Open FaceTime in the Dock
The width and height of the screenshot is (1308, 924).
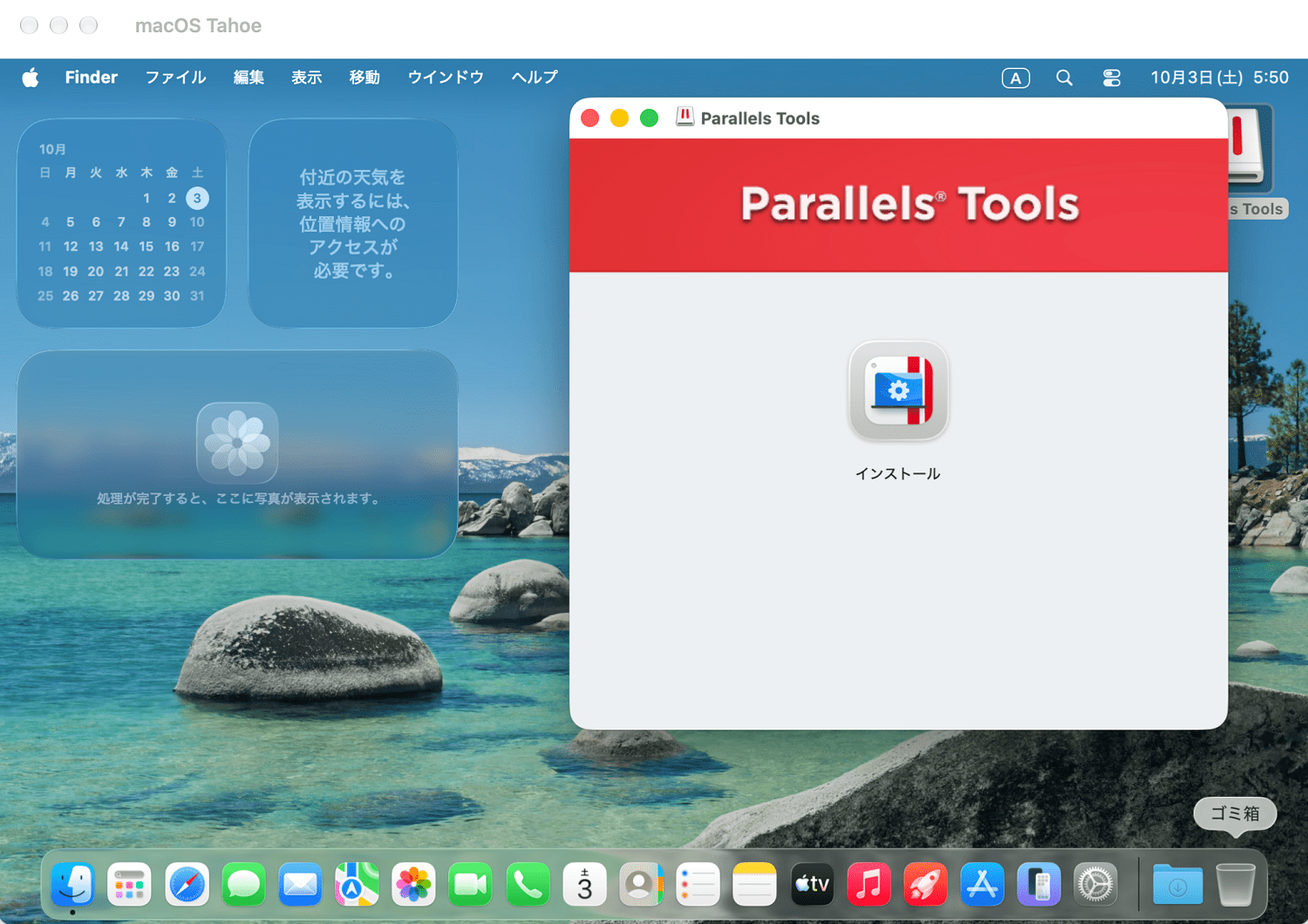coord(470,885)
